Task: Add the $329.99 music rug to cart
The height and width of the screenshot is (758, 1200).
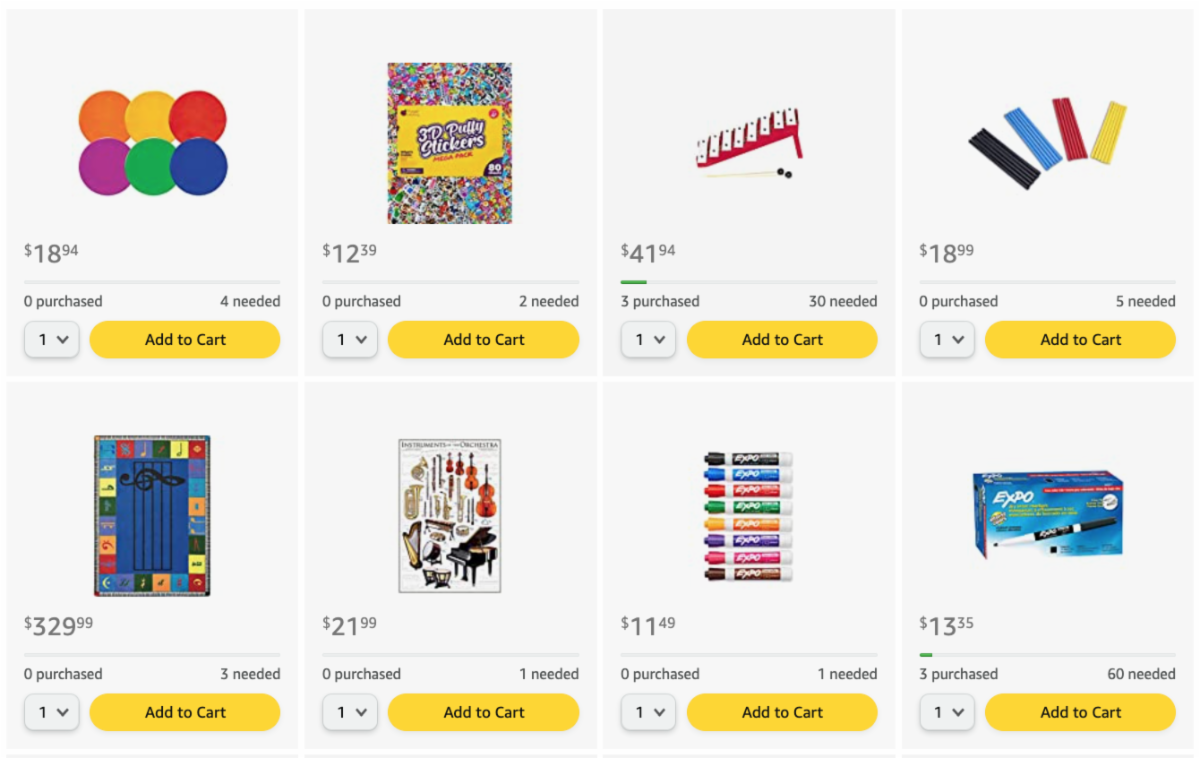Action: tap(185, 713)
